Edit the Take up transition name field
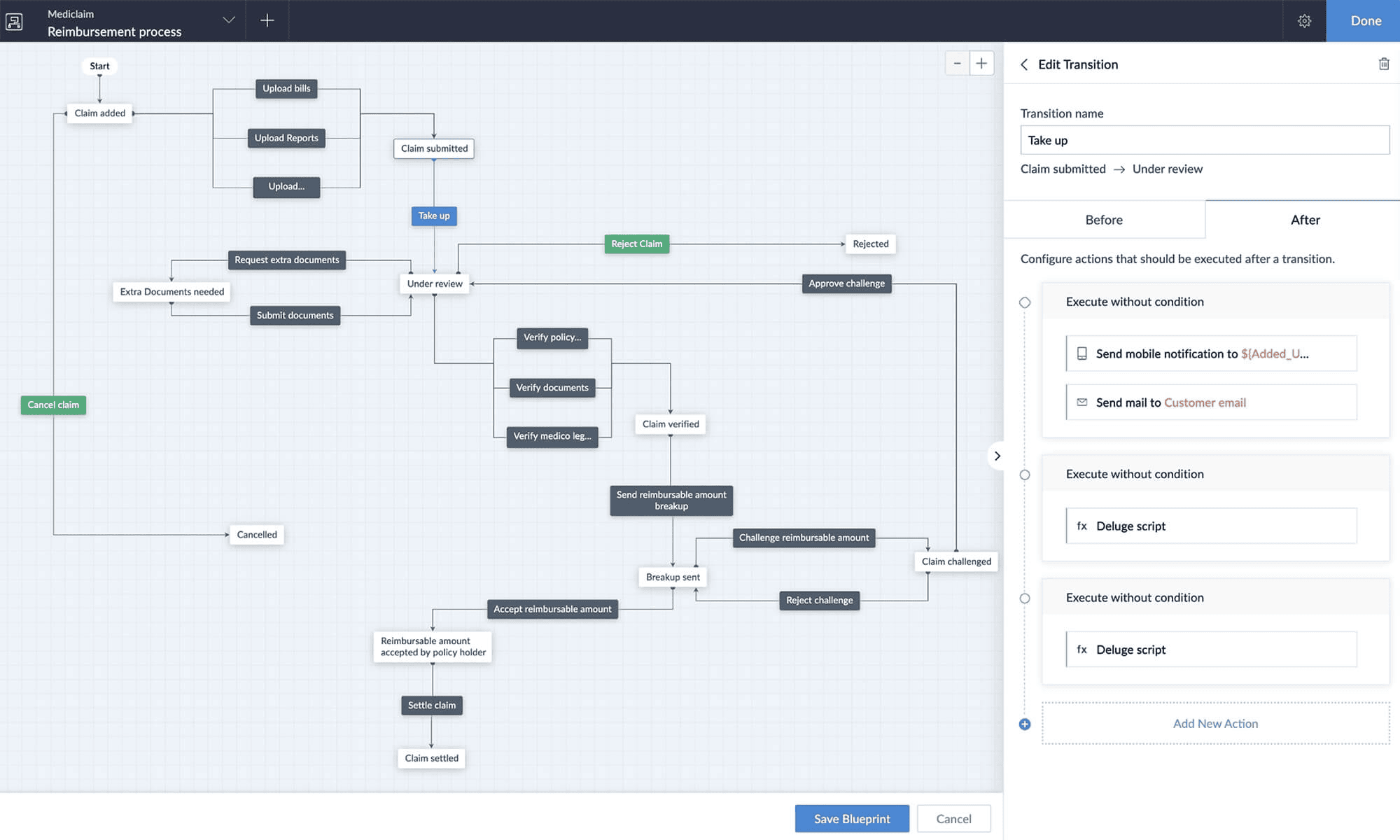This screenshot has width=1400, height=840. [x=1204, y=140]
